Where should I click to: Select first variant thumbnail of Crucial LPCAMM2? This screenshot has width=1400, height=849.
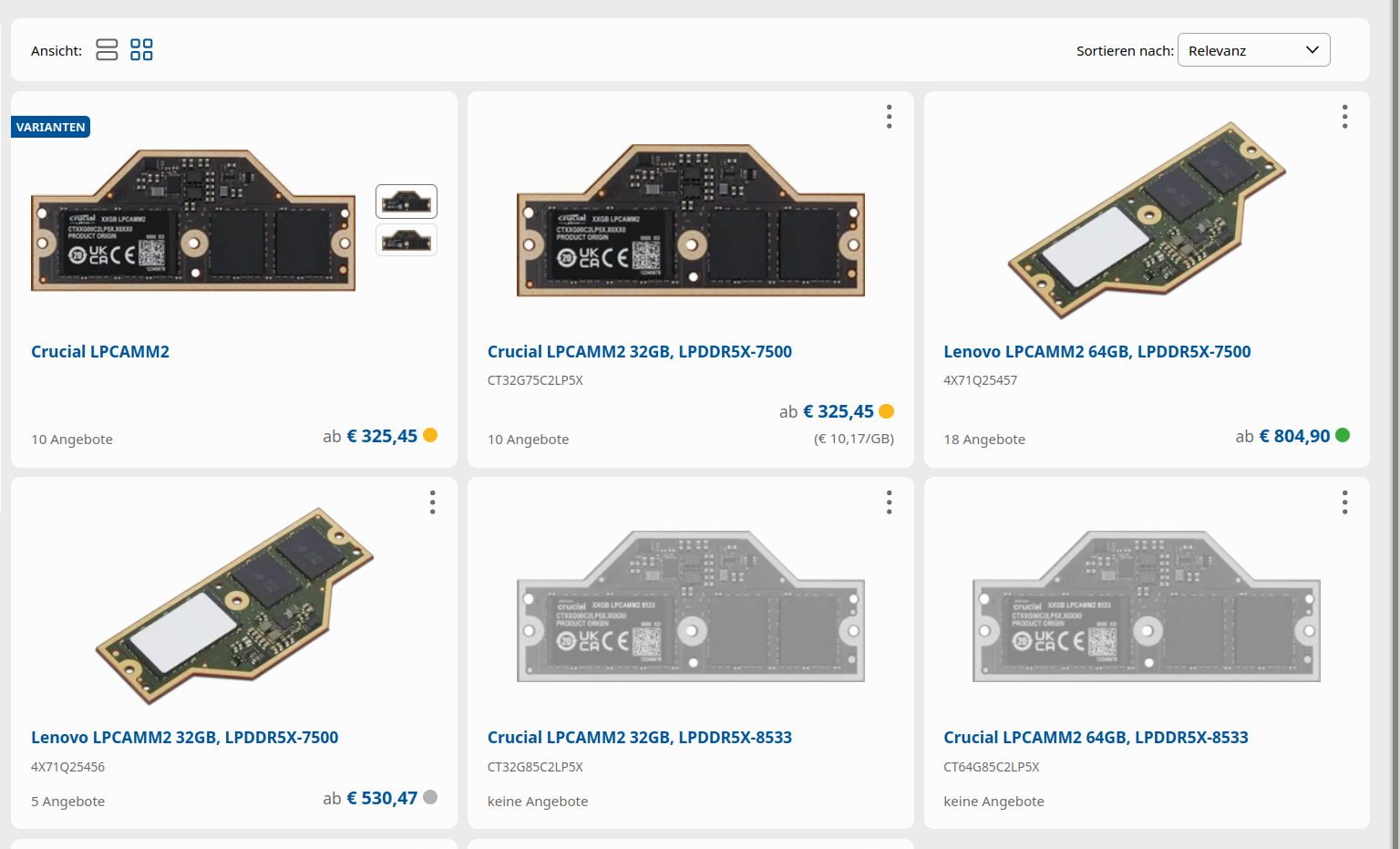(x=407, y=202)
